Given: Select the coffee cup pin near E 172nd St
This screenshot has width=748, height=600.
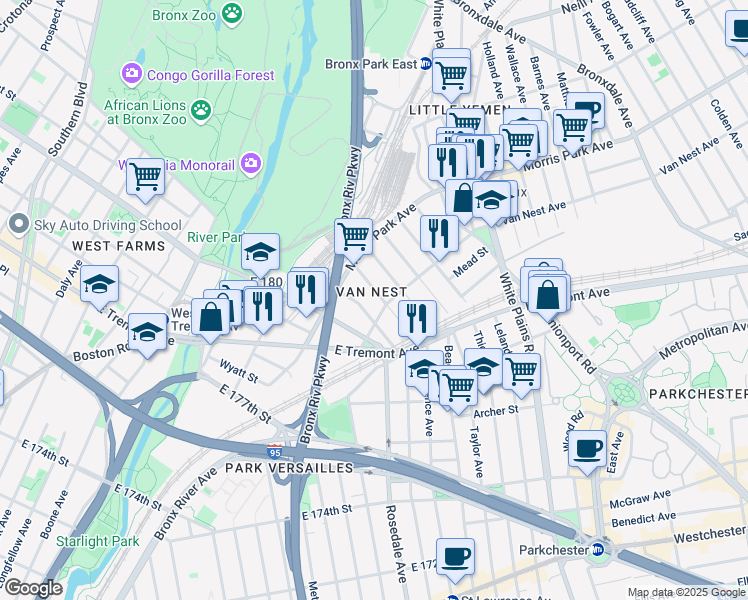Looking at the screenshot, I should (455, 560).
